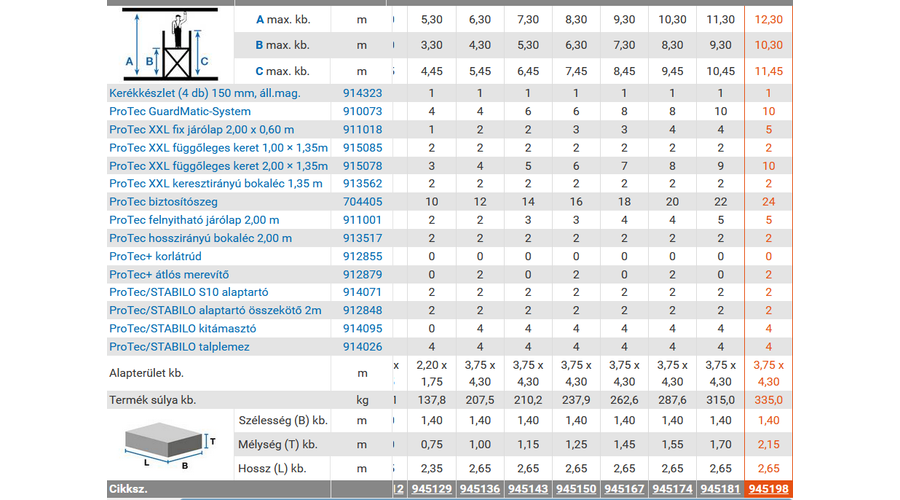Select the highlighted 24 biztosítószeg quantity
The image size is (900, 500).
click(769, 202)
